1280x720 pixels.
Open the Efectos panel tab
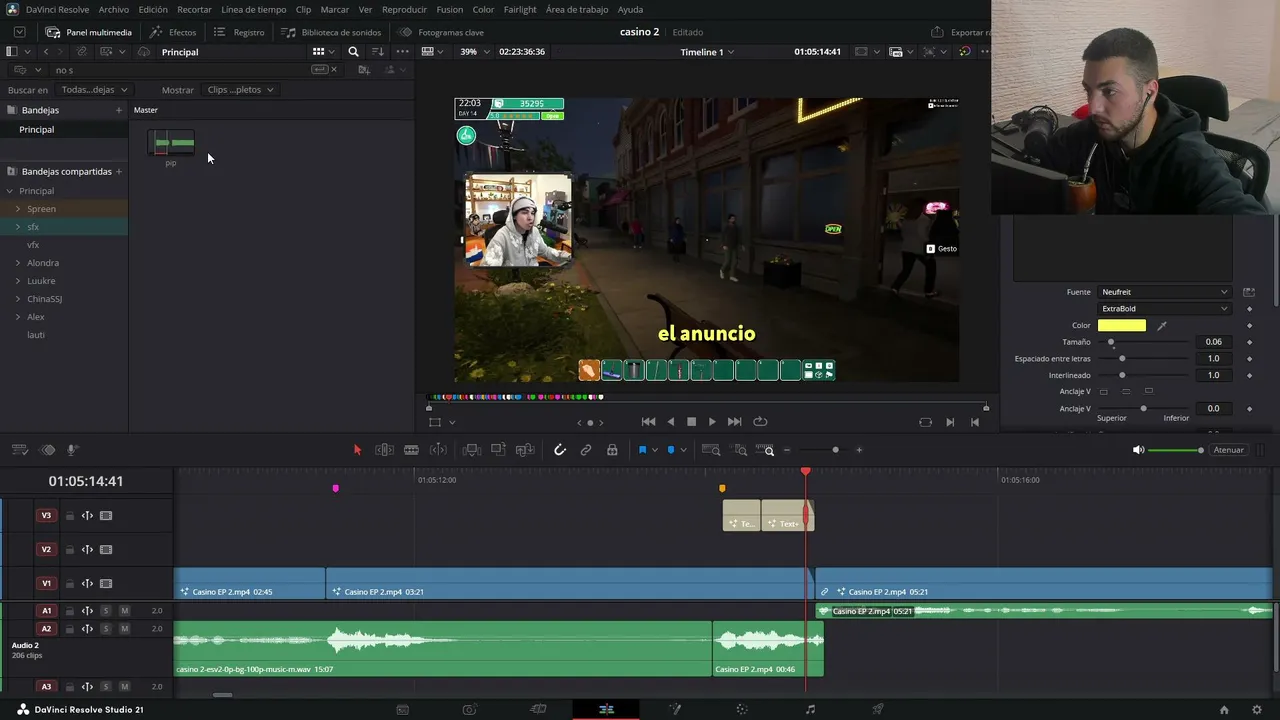pyautogui.click(x=174, y=32)
